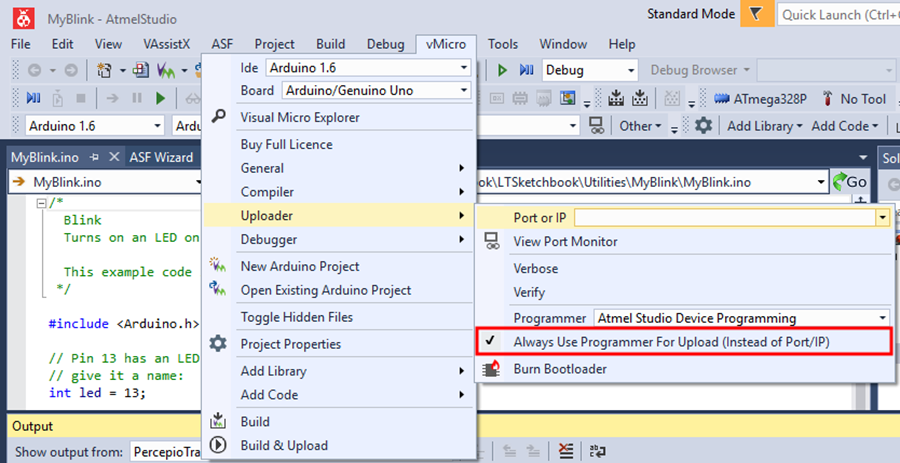
Task: Click the Add Item icon beside New Project
Action: (x=141, y=70)
